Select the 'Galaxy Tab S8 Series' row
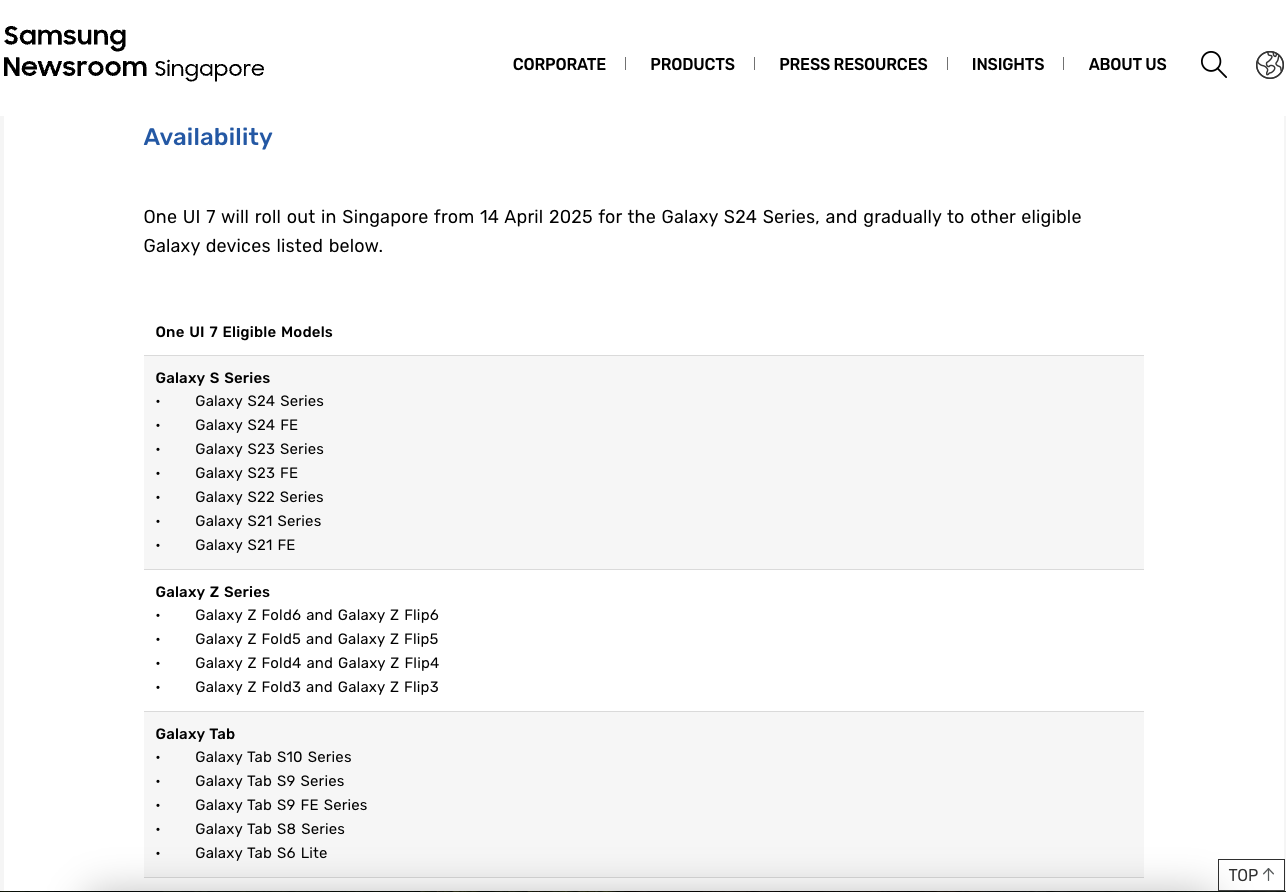 pos(269,829)
